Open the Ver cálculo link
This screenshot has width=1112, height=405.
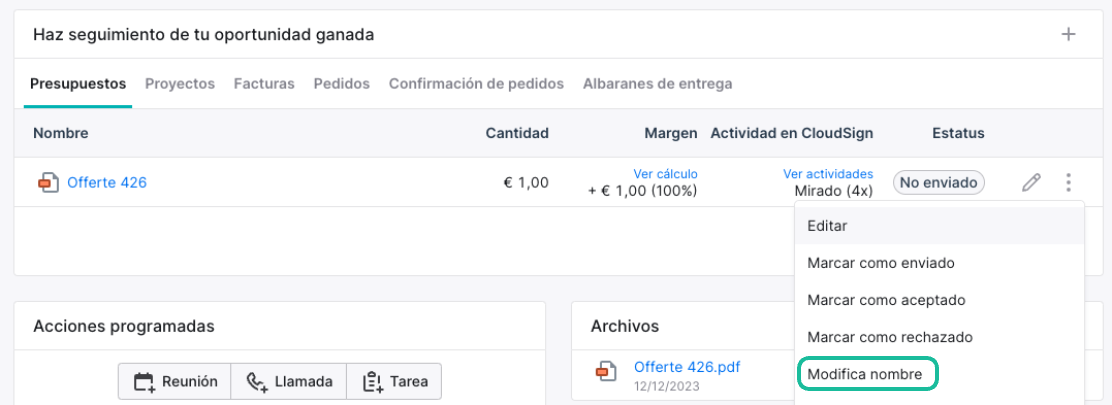click(x=665, y=174)
